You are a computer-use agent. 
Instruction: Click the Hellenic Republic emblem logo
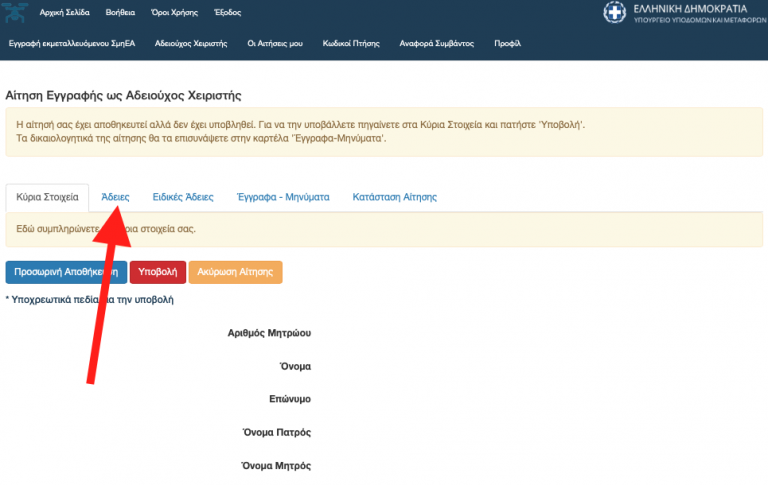614,13
